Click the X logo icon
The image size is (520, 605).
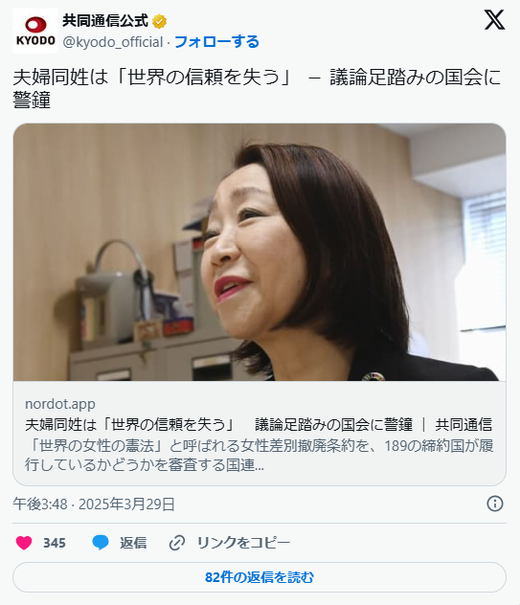click(494, 20)
